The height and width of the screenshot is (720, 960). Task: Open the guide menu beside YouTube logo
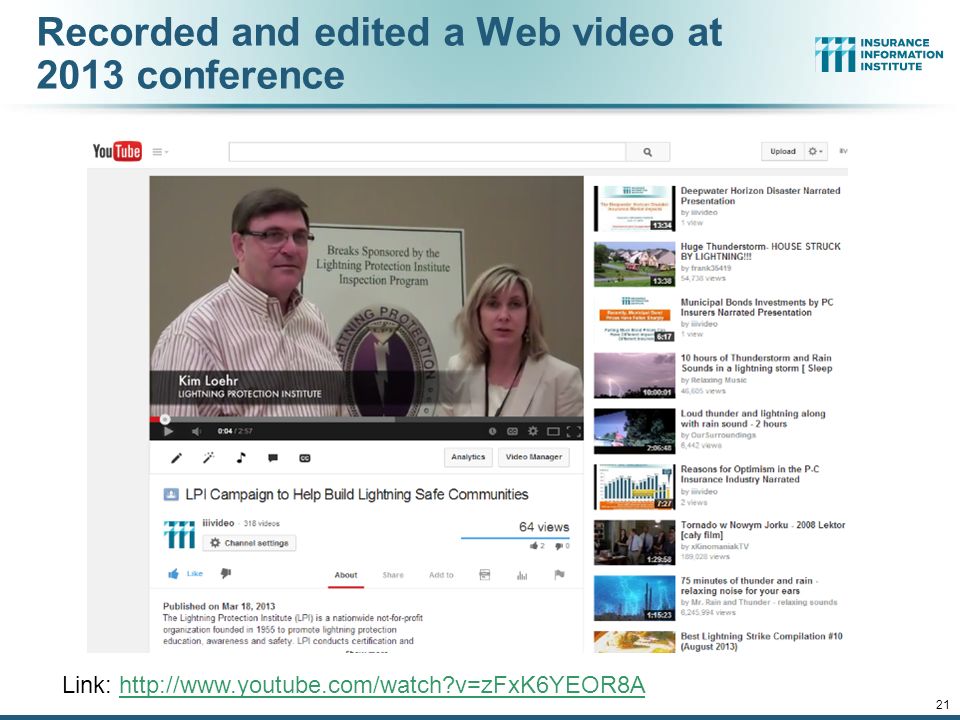pos(160,152)
